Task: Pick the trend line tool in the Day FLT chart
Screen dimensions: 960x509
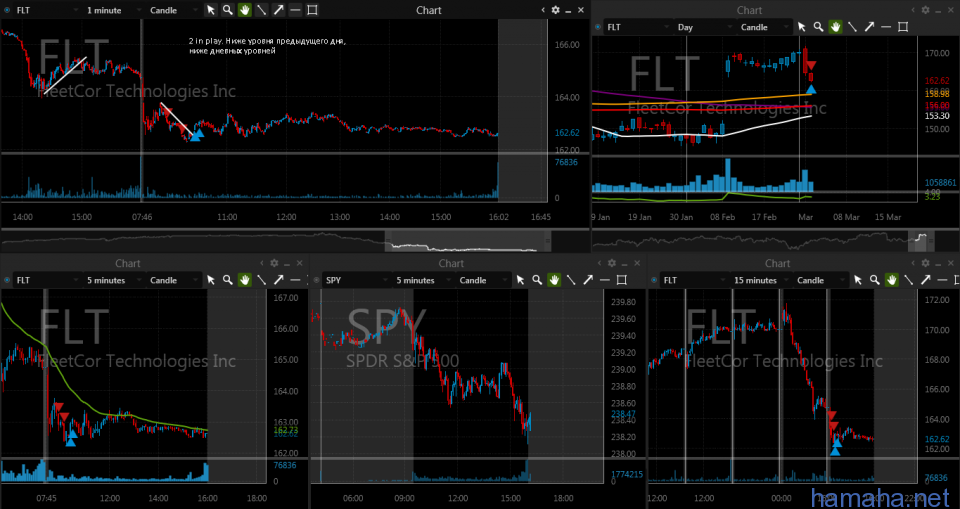Action: click(x=852, y=27)
